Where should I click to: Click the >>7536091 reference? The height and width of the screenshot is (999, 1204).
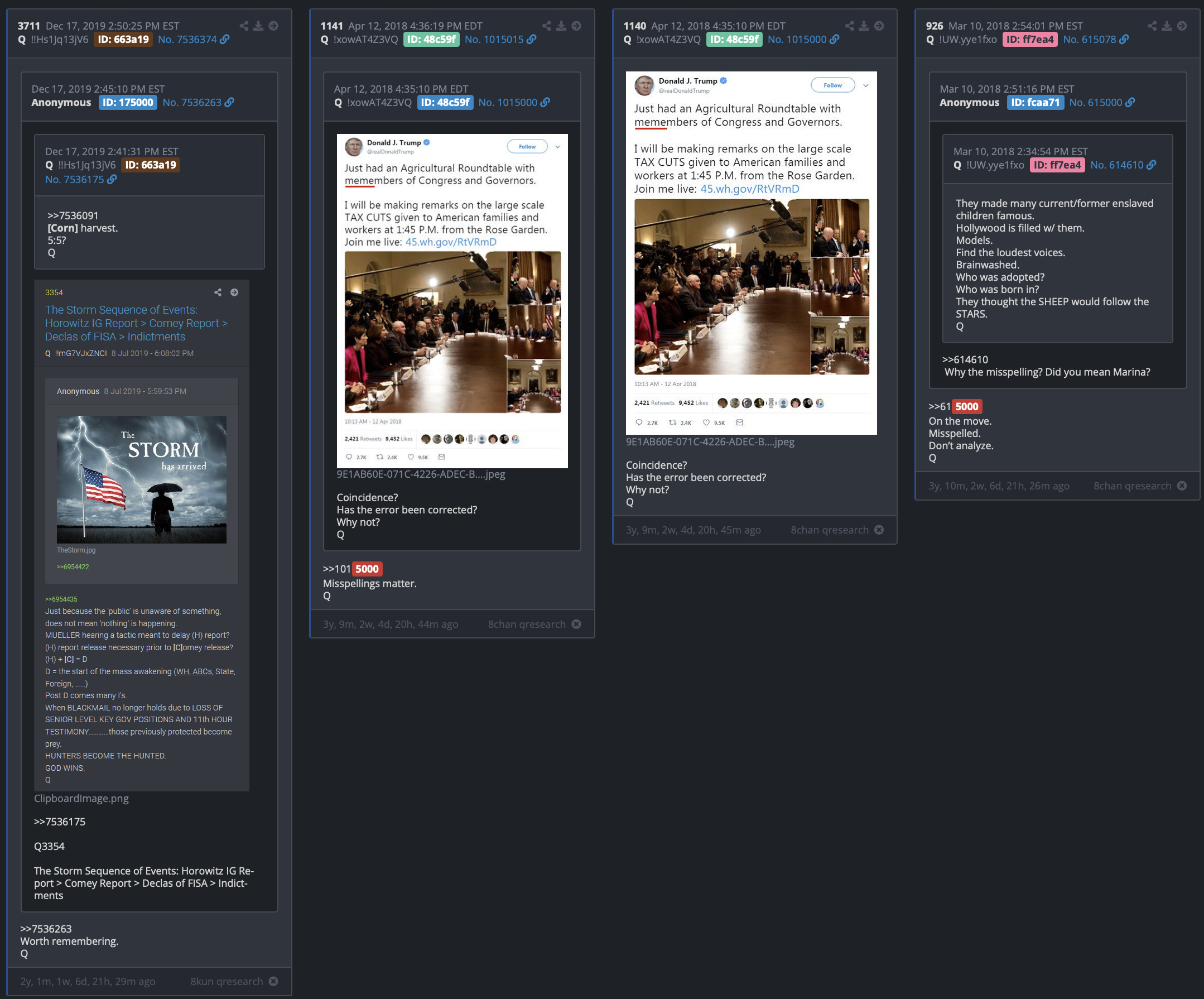pos(73,215)
